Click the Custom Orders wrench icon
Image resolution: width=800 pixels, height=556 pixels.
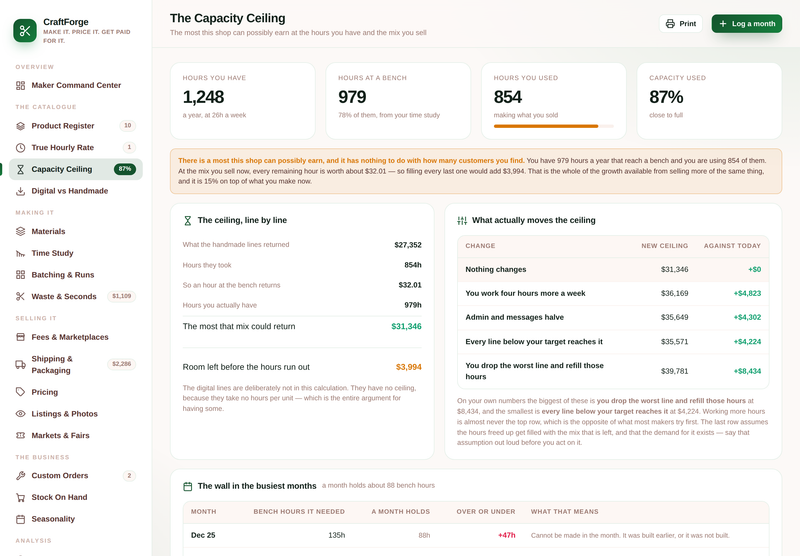pyautogui.click(x=20, y=475)
